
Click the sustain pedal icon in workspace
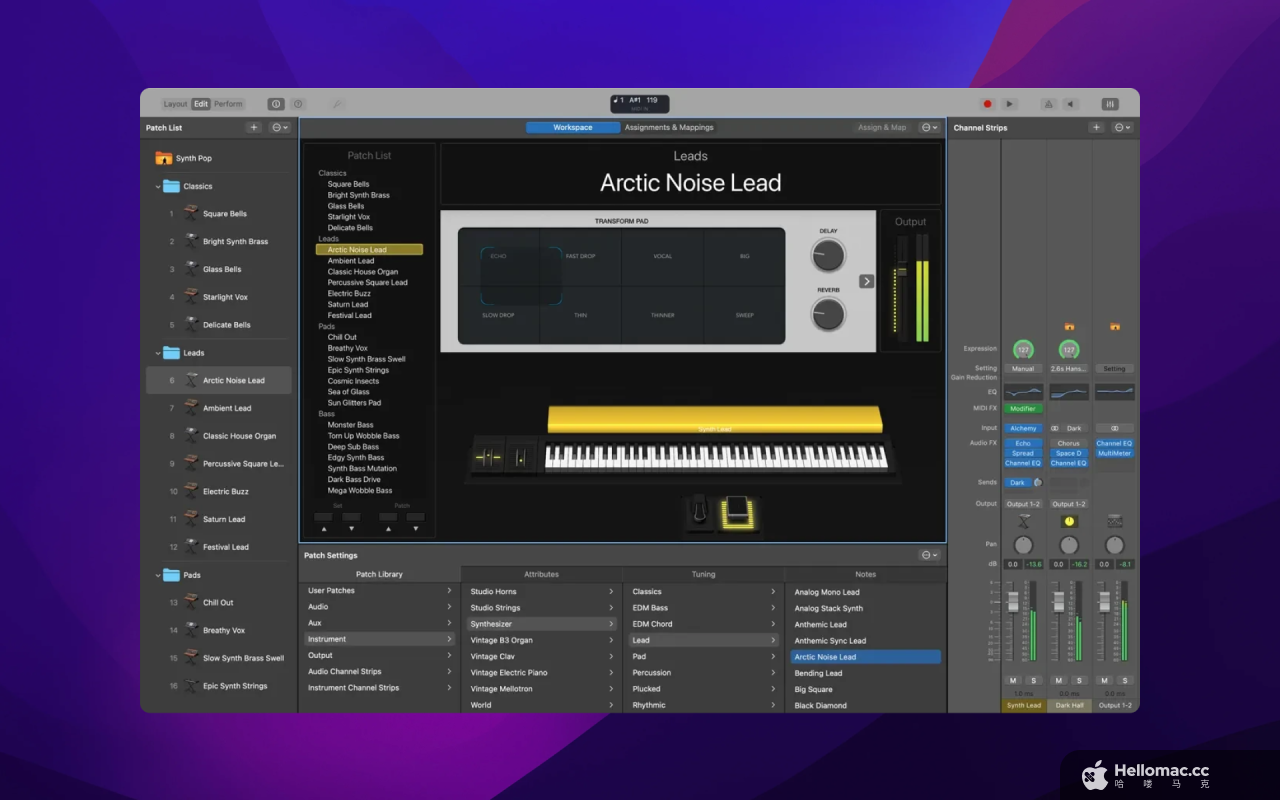point(700,512)
